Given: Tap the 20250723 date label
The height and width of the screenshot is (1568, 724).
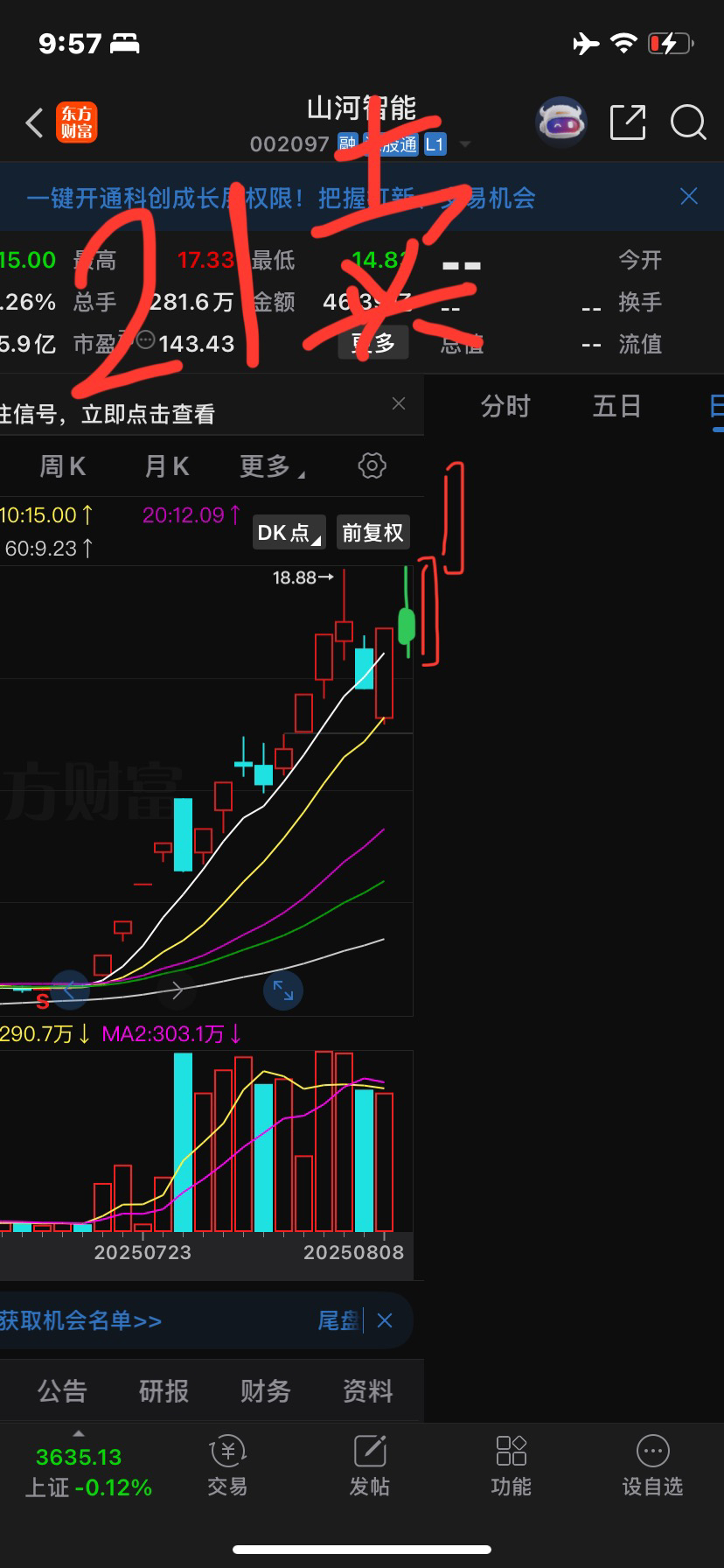Looking at the screenshot, I should (143, 1252).
